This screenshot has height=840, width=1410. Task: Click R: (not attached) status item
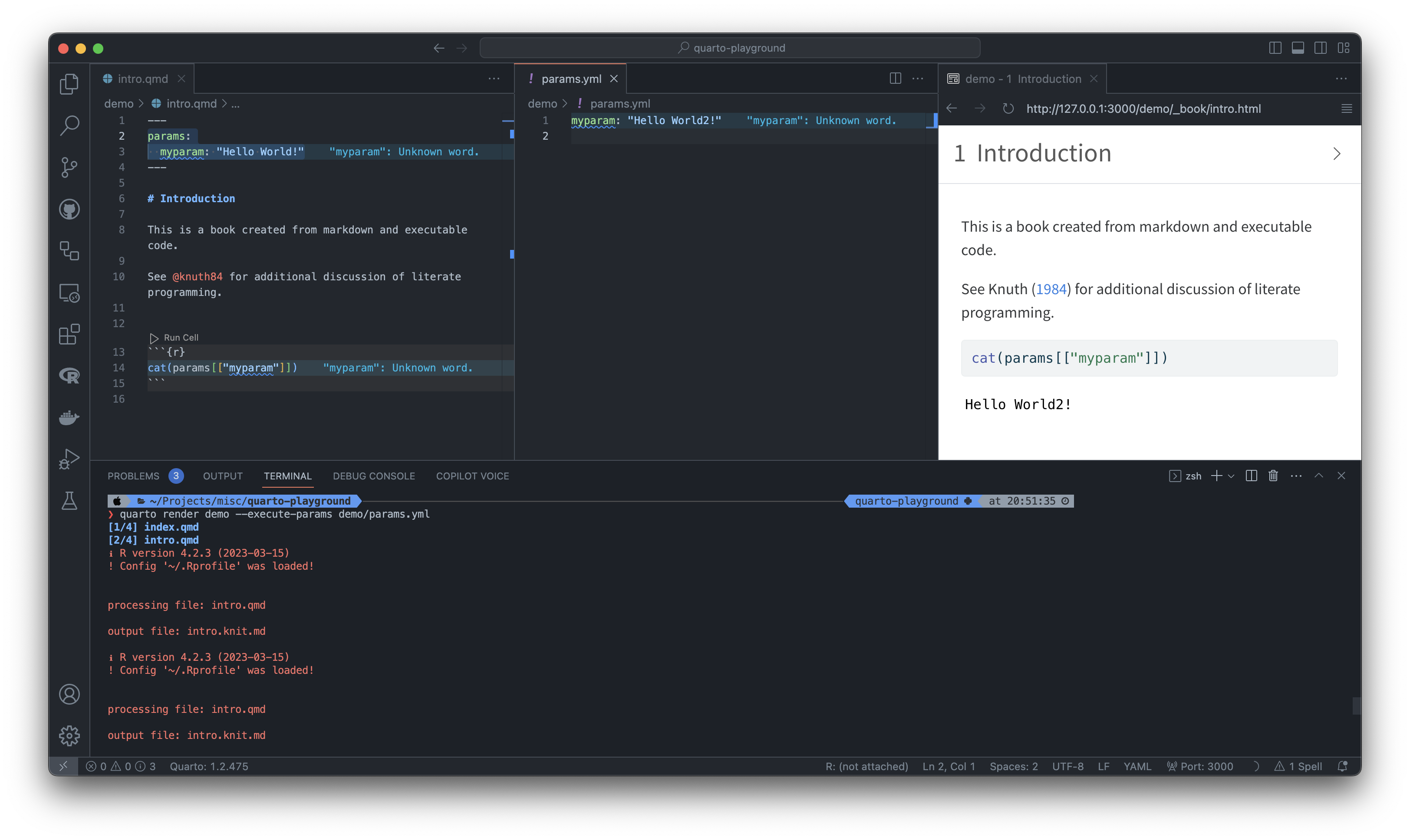(866, 766)
